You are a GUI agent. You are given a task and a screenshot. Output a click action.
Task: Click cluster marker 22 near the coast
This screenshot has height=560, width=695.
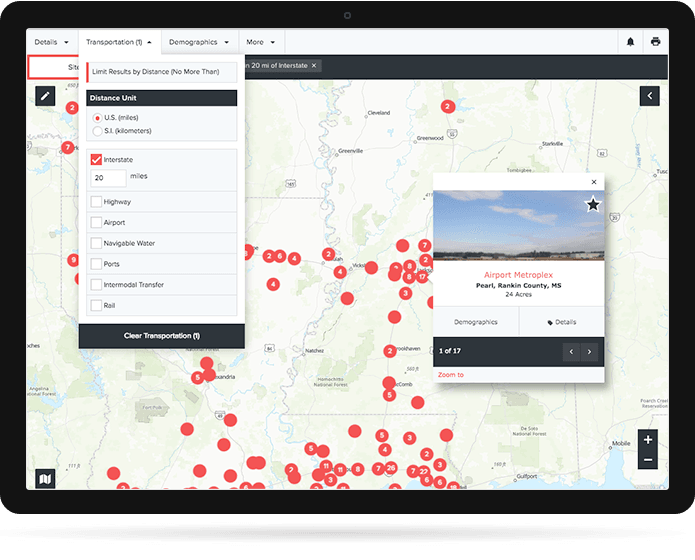click(424, 471)
